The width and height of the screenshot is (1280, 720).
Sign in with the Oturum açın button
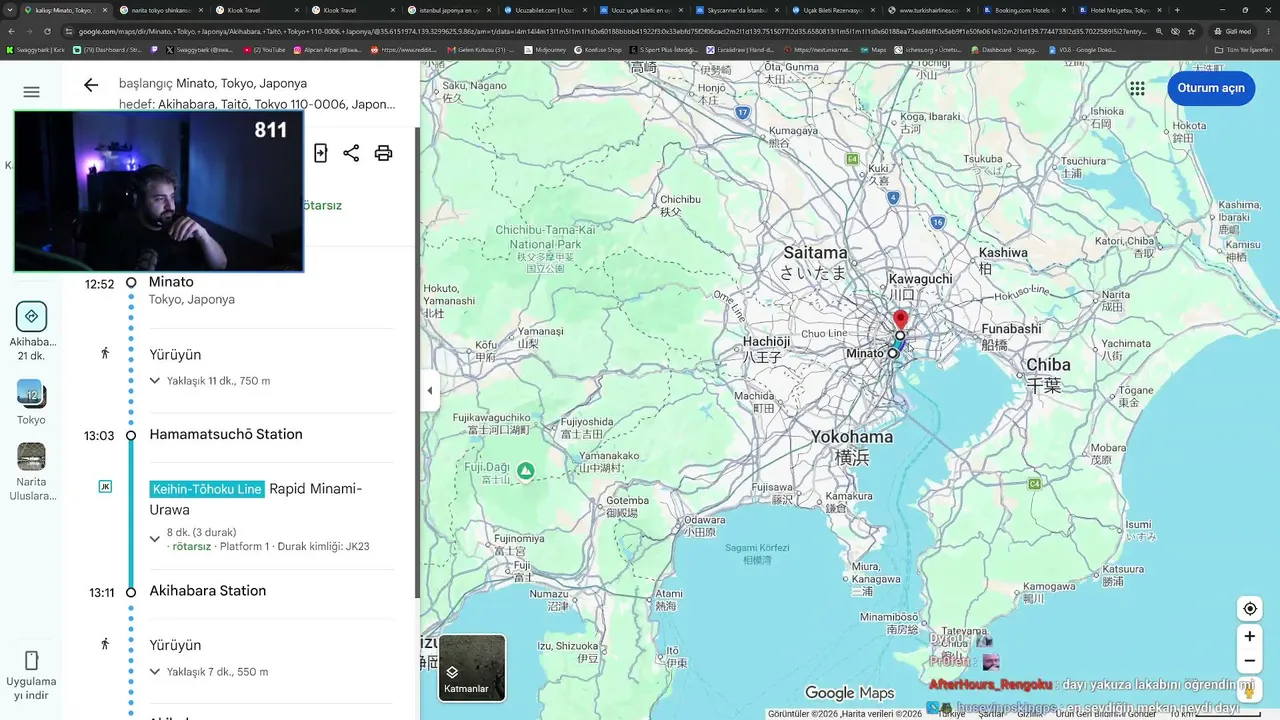coord(1211,88)
